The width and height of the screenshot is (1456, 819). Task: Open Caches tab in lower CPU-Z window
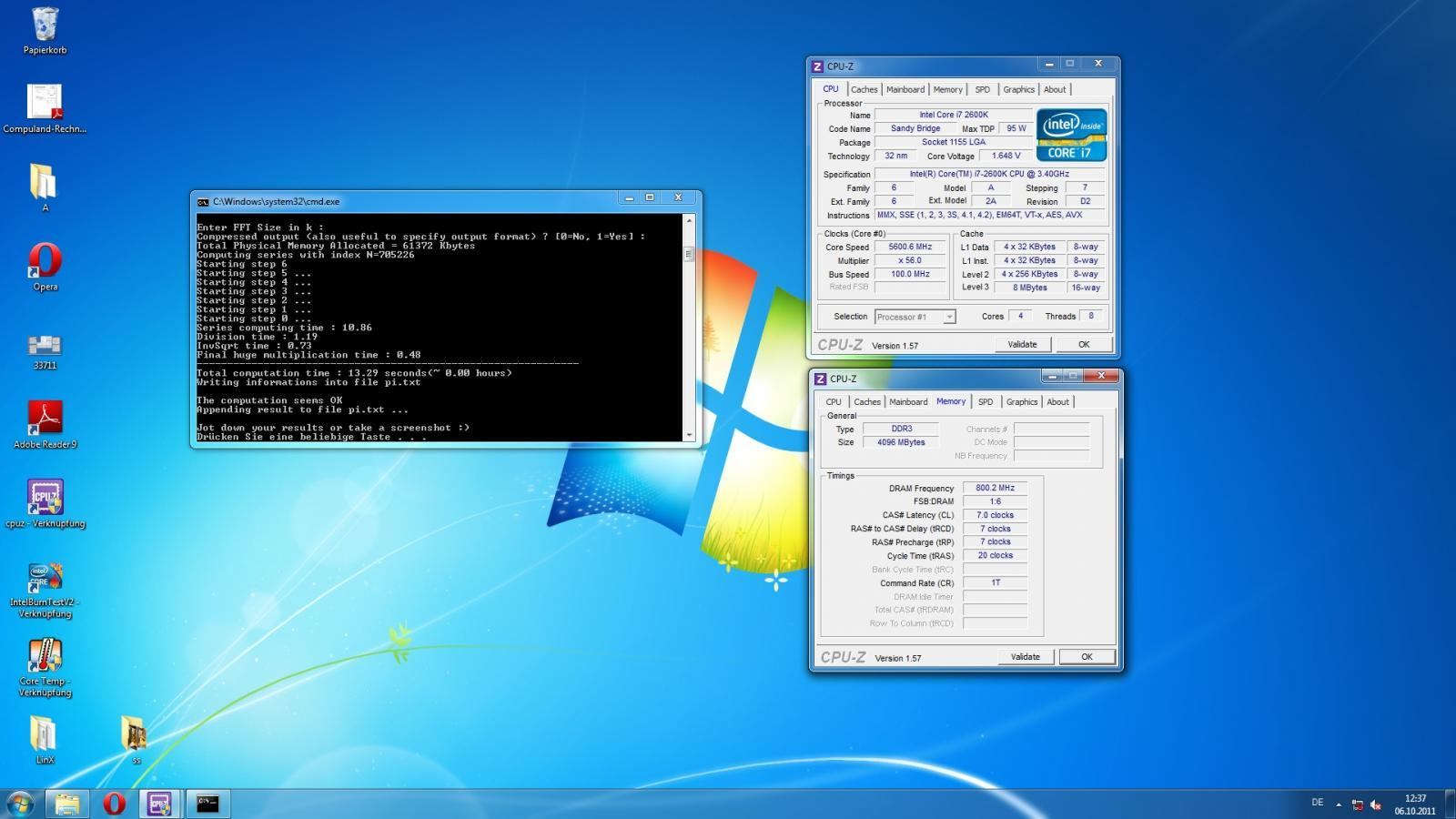[x=867, y=401]
